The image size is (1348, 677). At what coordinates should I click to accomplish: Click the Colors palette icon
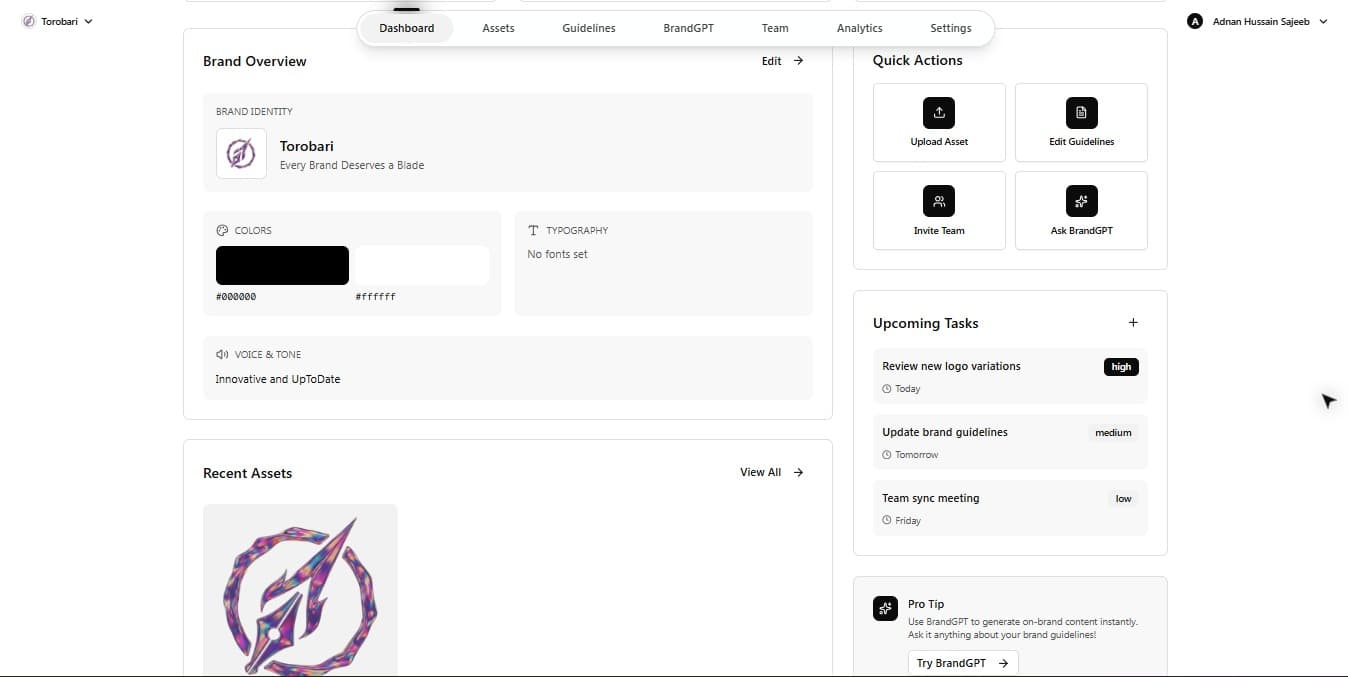coord(221,229)
